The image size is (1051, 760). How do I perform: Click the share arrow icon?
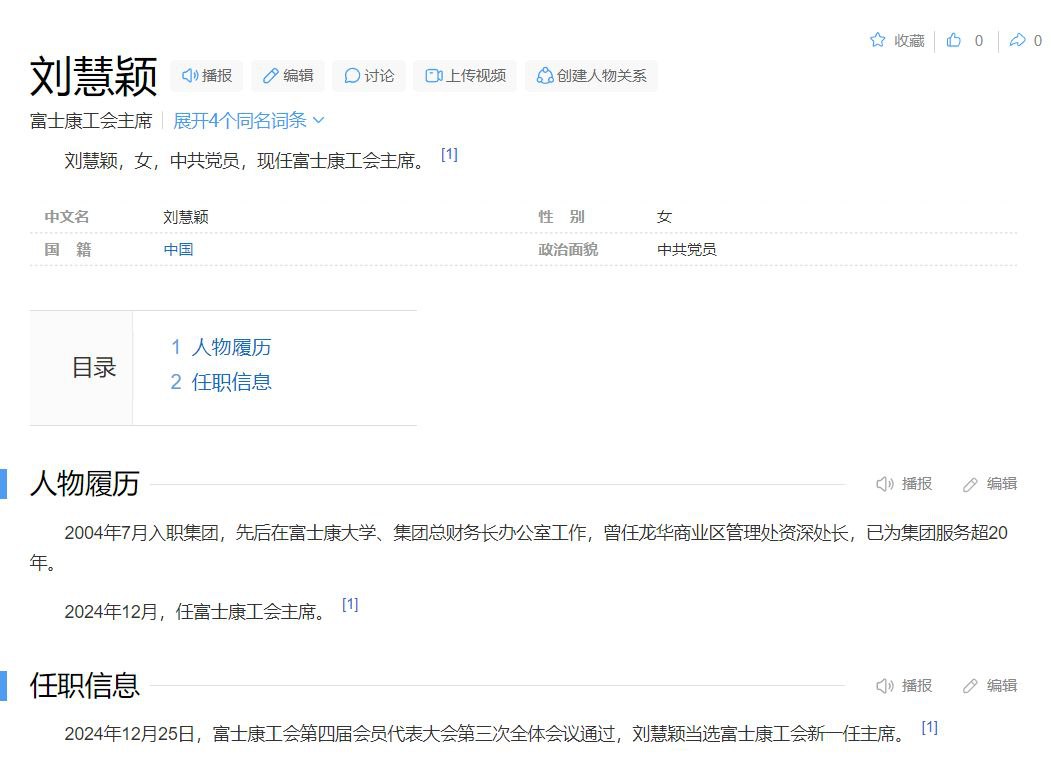click(1017, 40)
